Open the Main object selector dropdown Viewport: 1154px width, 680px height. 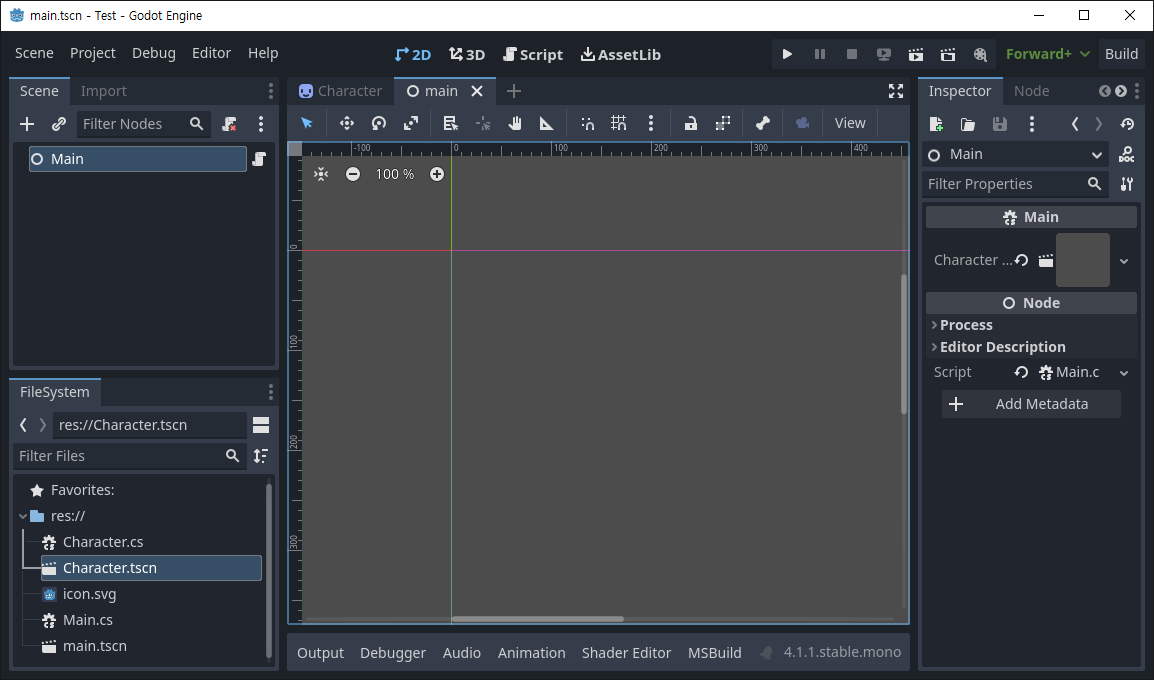(x=1016, y=155)
